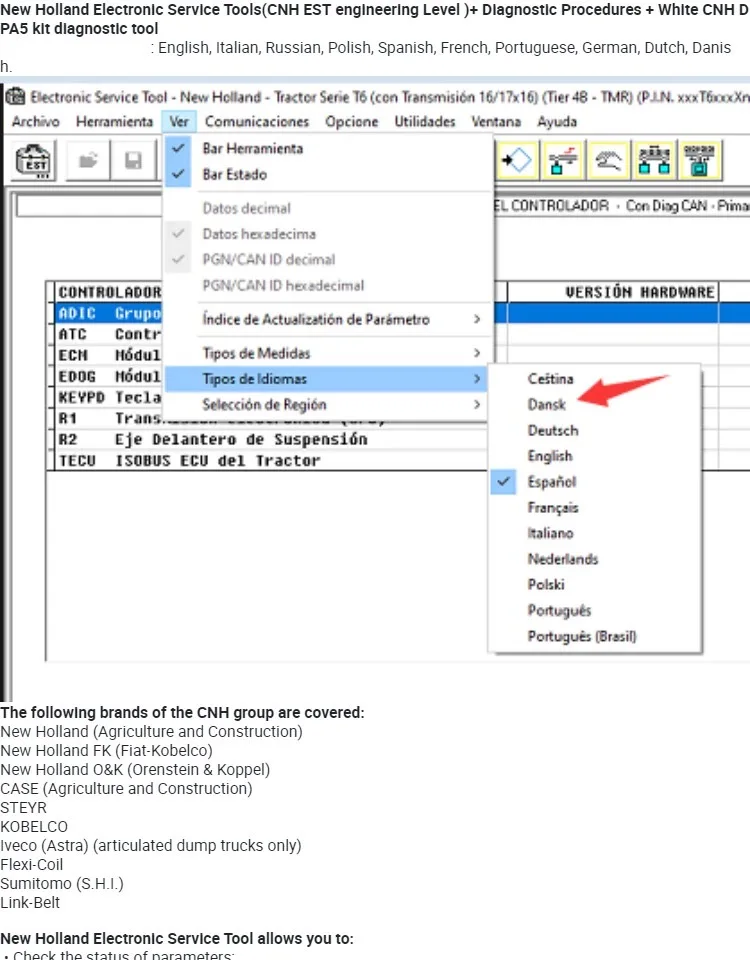Select Español language option
This screenshot has height=960, width=750.
coord(551,482)
